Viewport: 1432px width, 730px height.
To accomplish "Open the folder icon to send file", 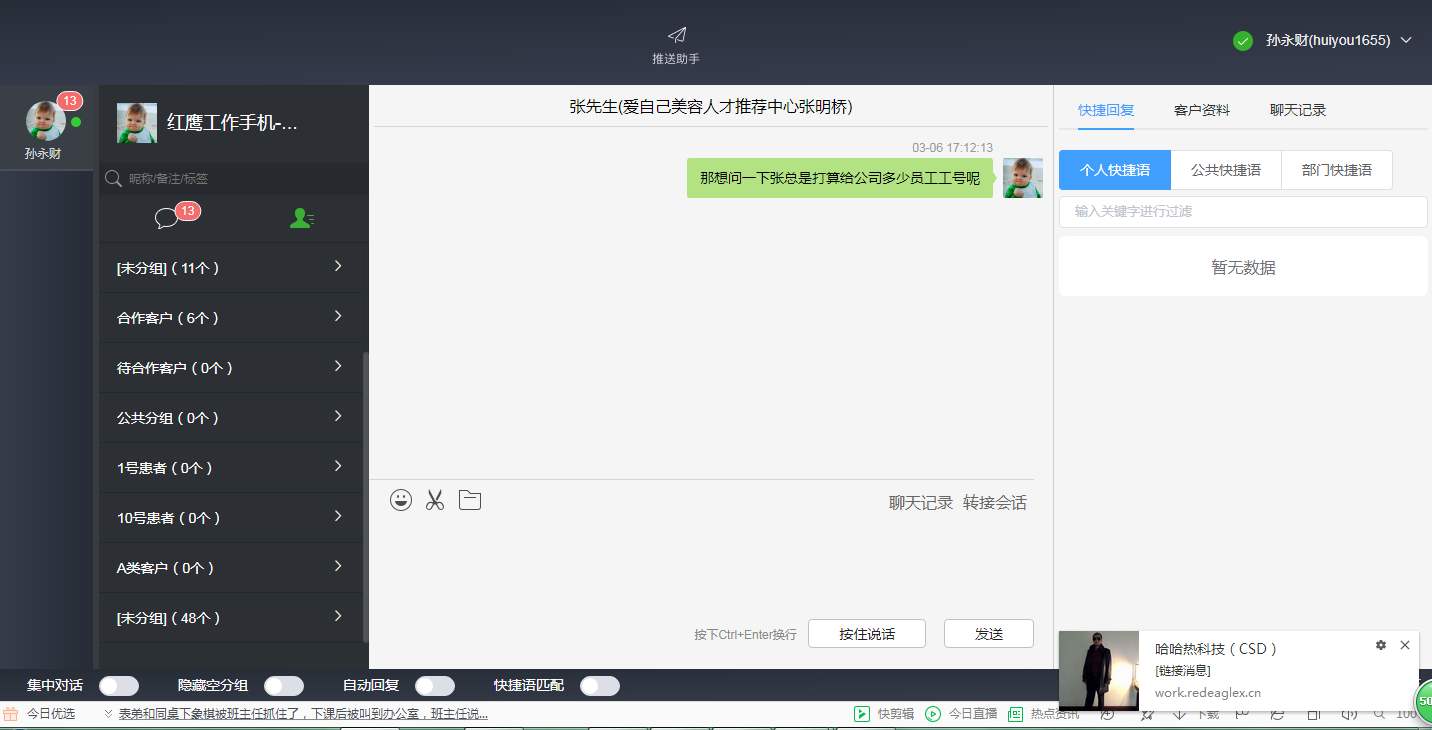I will pos(470,500).
